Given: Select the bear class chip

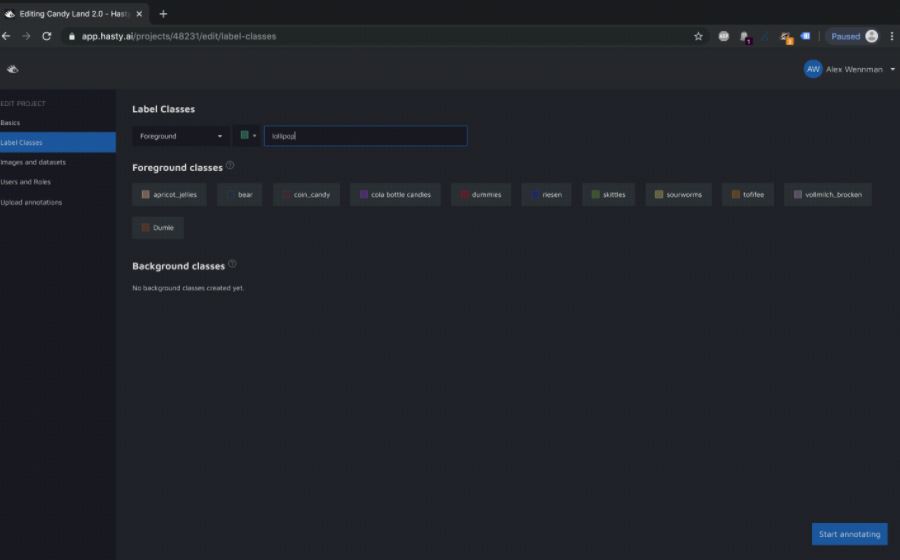Looking at the screenshot, I should click(239, 195).
